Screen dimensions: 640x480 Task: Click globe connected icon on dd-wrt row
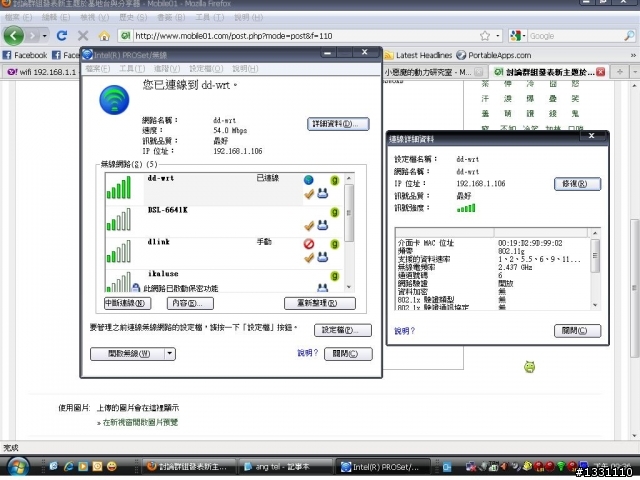pyautogui.click(x=309, y=180)
